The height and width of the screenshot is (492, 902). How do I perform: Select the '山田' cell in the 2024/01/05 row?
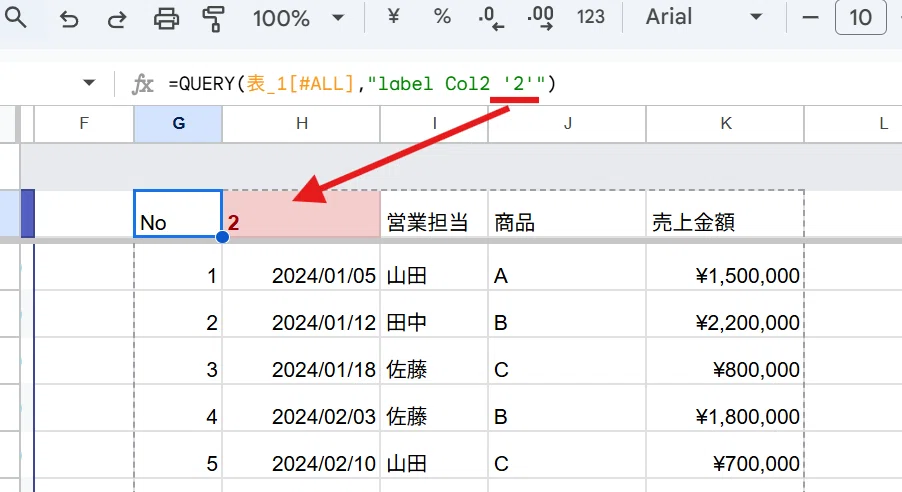pyautogui.click(x=434, y=267)
